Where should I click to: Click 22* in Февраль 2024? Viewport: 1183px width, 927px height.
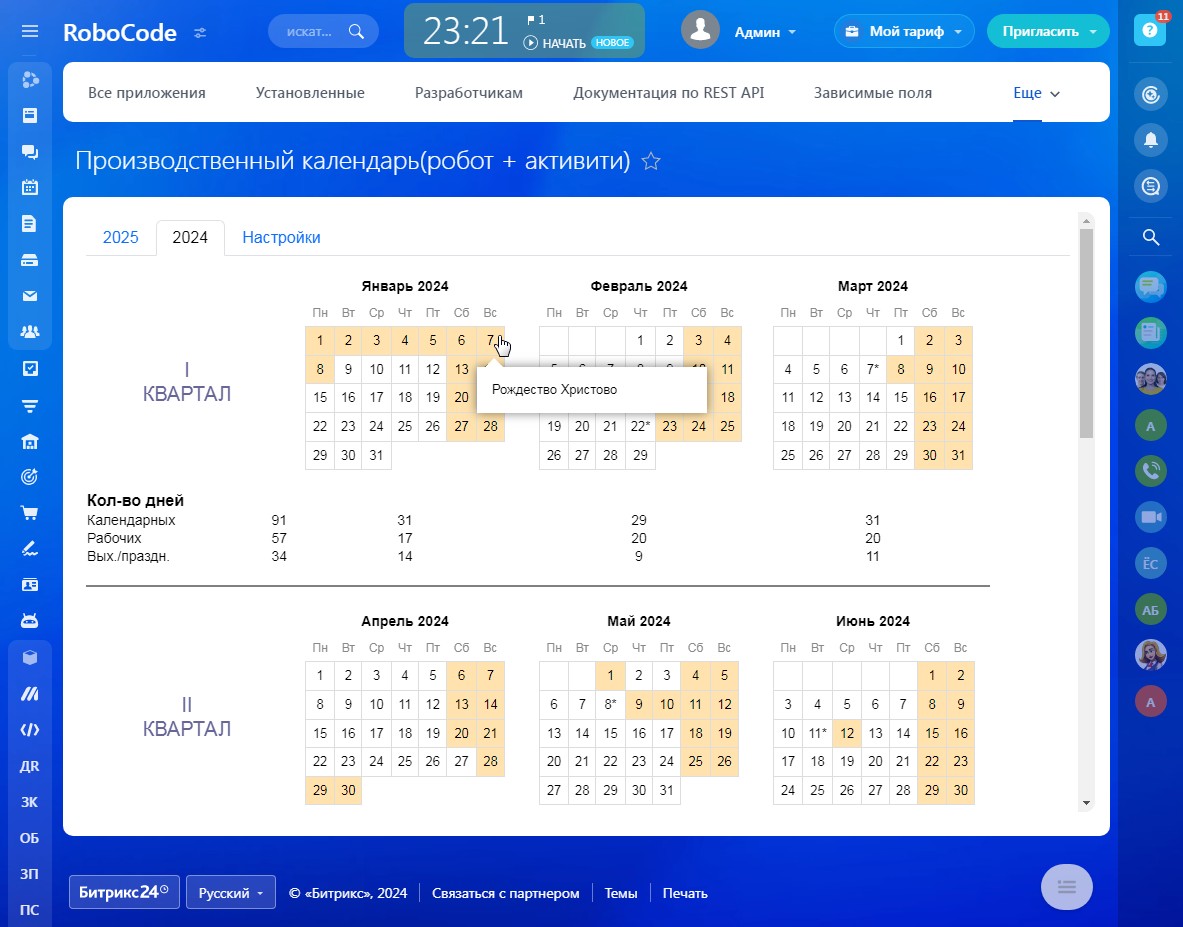[x=641, y=426]
